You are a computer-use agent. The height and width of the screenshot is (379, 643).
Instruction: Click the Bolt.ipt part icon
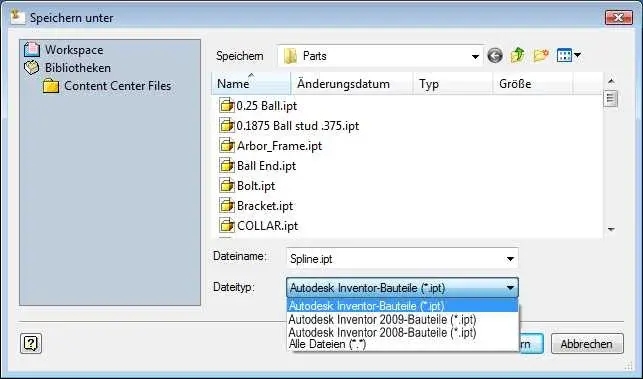tap(227, 186)
